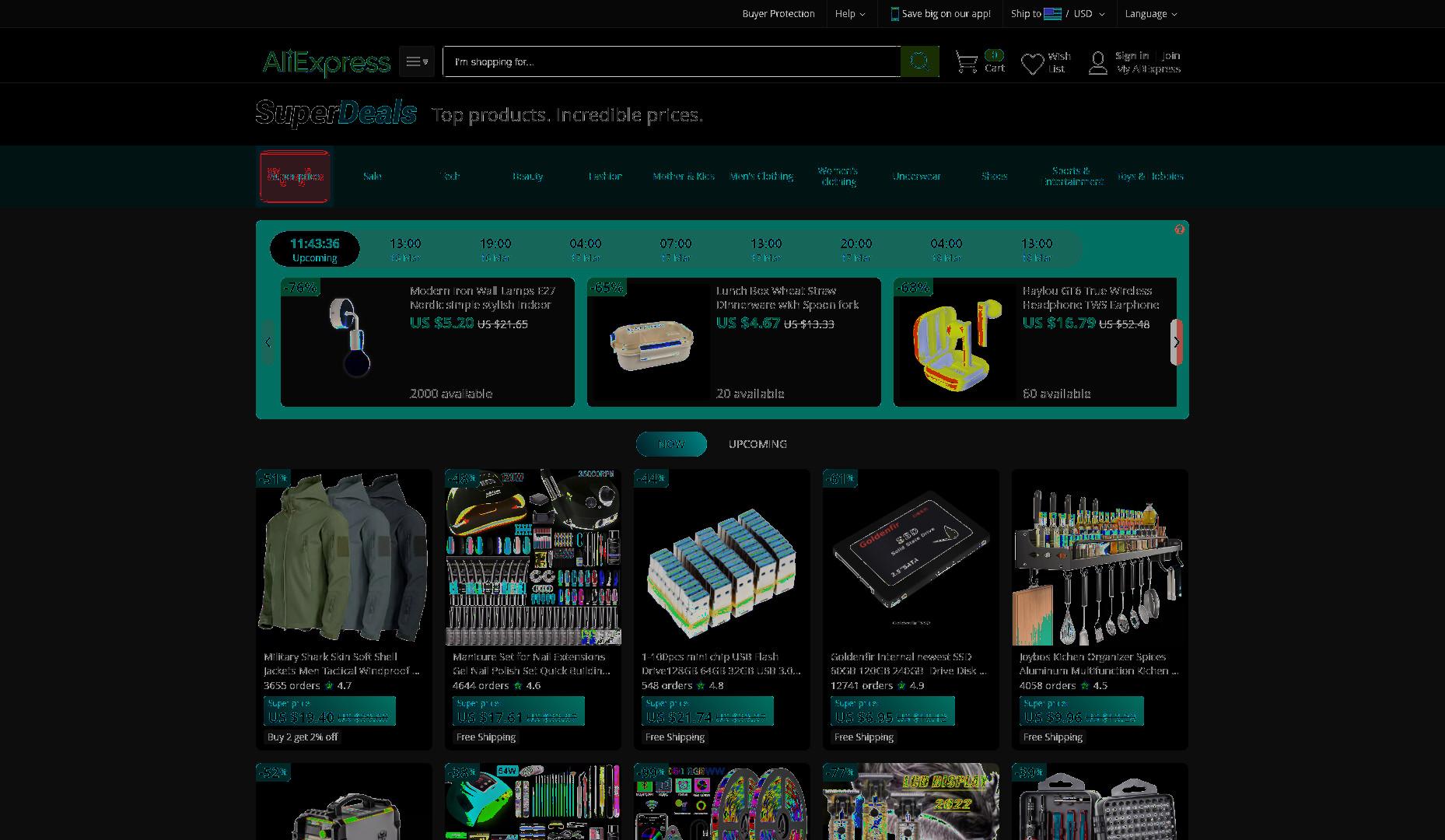The height and width of the screenshot is (840, 1445).
Task: Select the Women's clothing category tab
Action: point(838,177)
